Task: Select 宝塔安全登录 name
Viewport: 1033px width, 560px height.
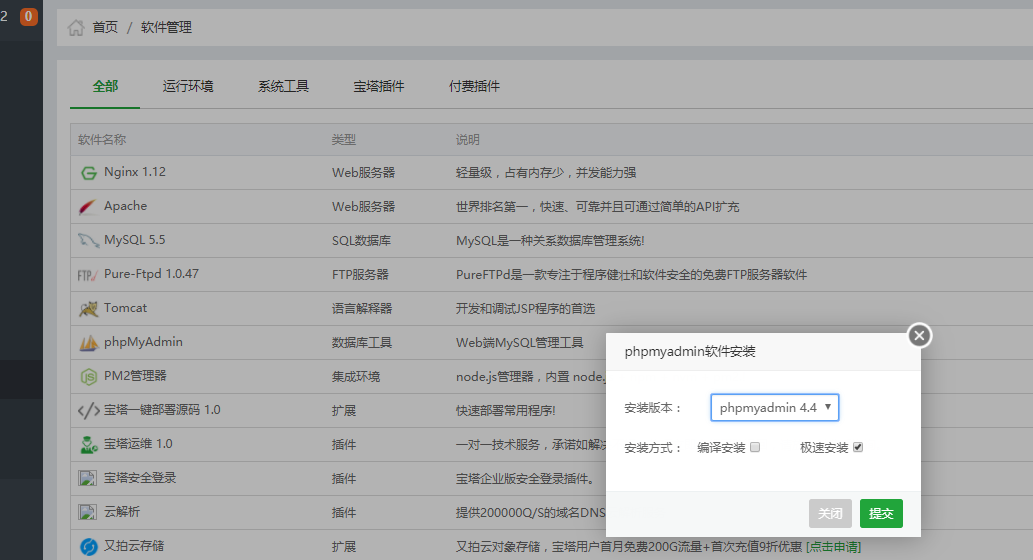Action: tap(140, 478)
